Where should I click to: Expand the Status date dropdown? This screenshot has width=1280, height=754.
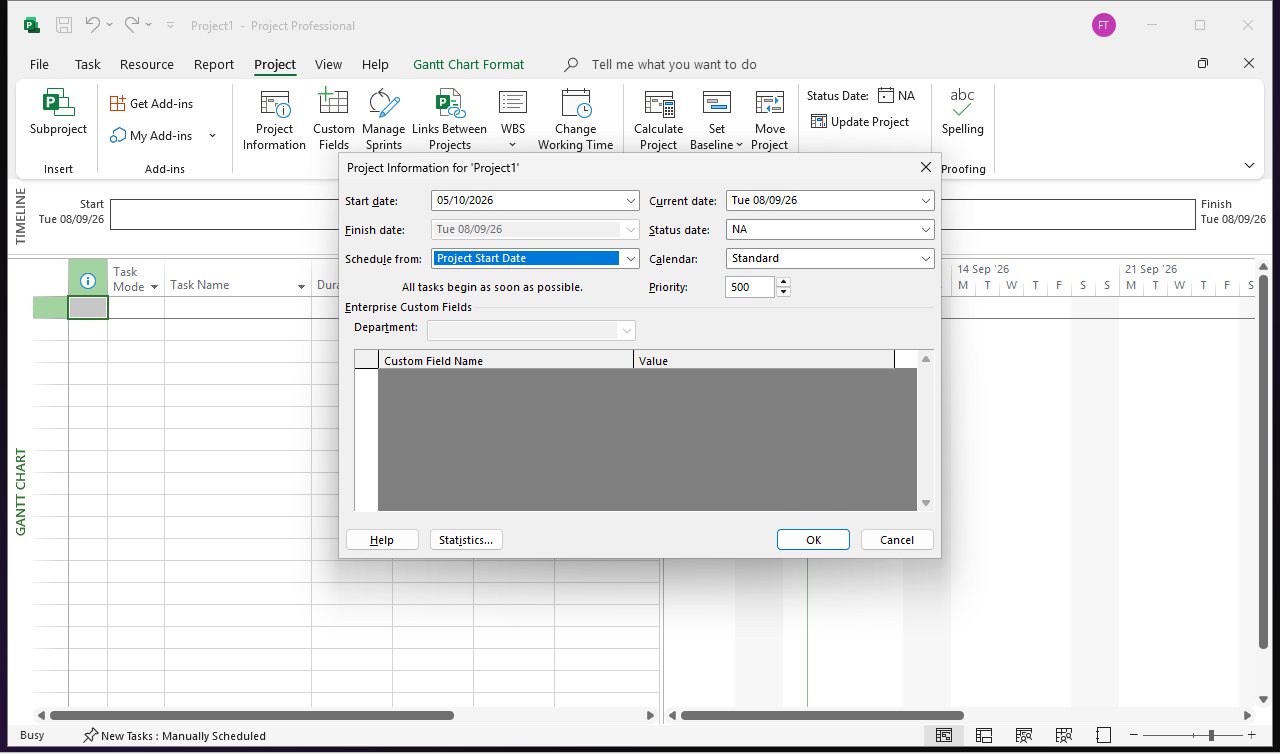coord(925,229)
